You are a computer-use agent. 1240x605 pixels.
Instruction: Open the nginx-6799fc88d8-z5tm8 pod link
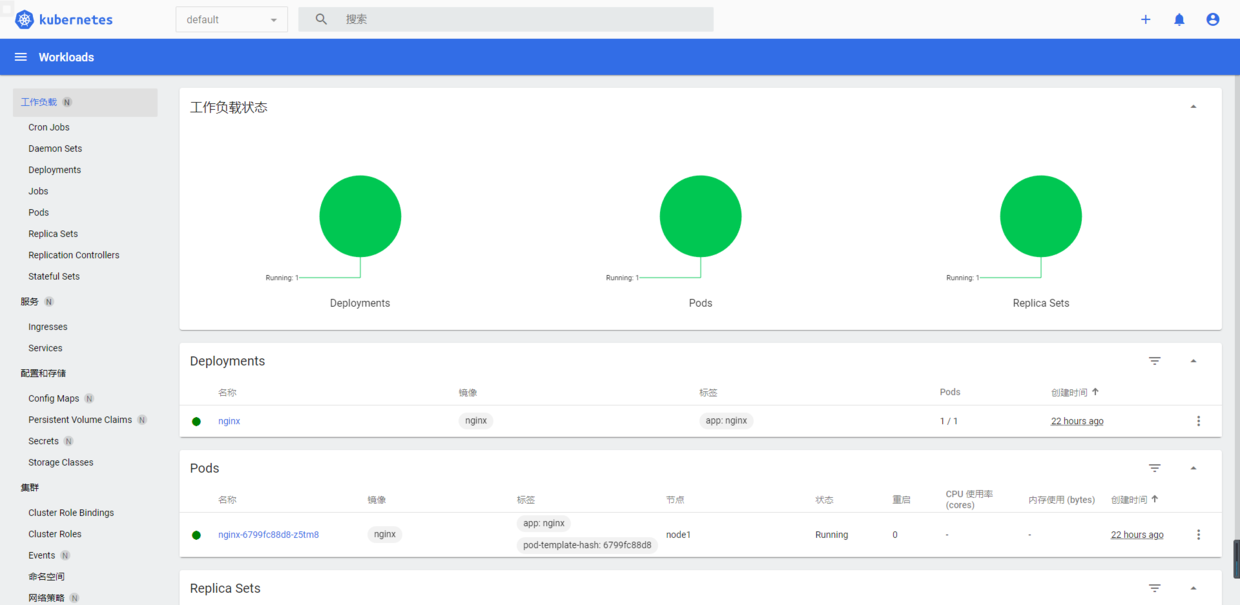pyautogui.click(x=268, y=534)
